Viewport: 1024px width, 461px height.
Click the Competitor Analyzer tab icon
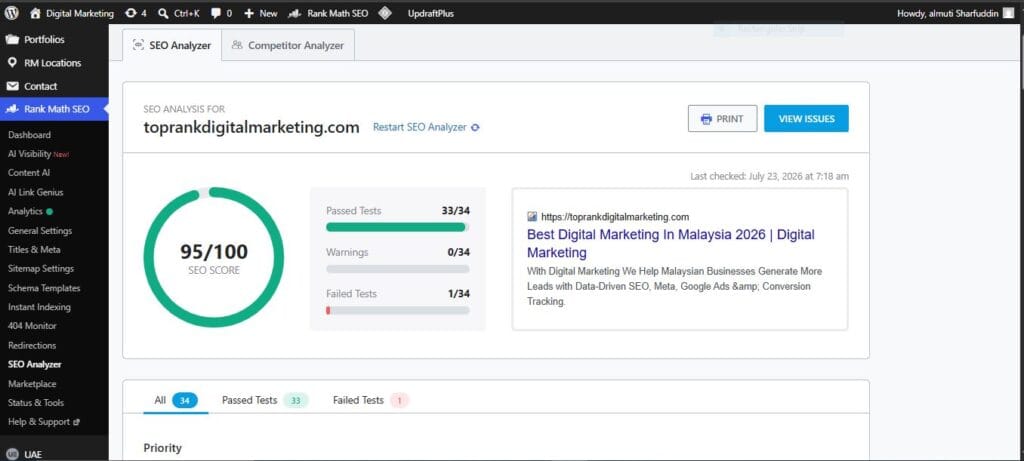[x=237, y=45]
